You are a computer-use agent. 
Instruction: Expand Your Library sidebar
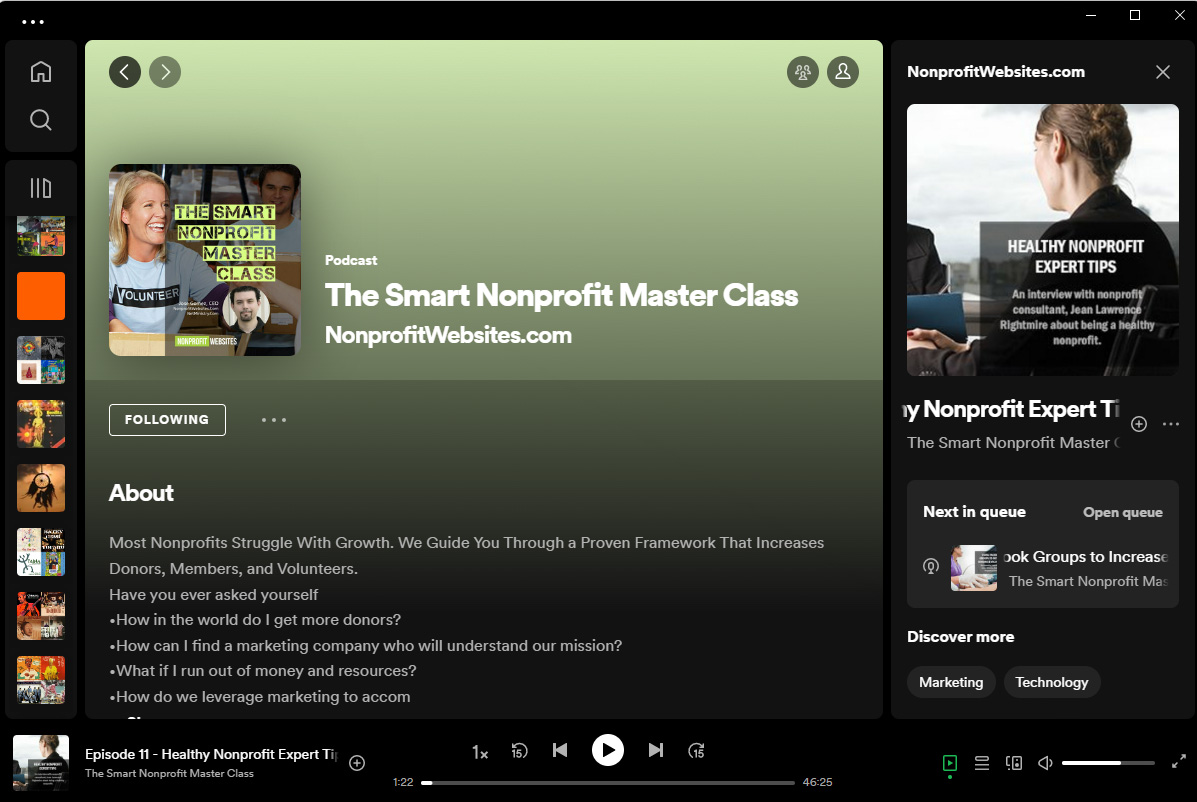click(40, 188)
